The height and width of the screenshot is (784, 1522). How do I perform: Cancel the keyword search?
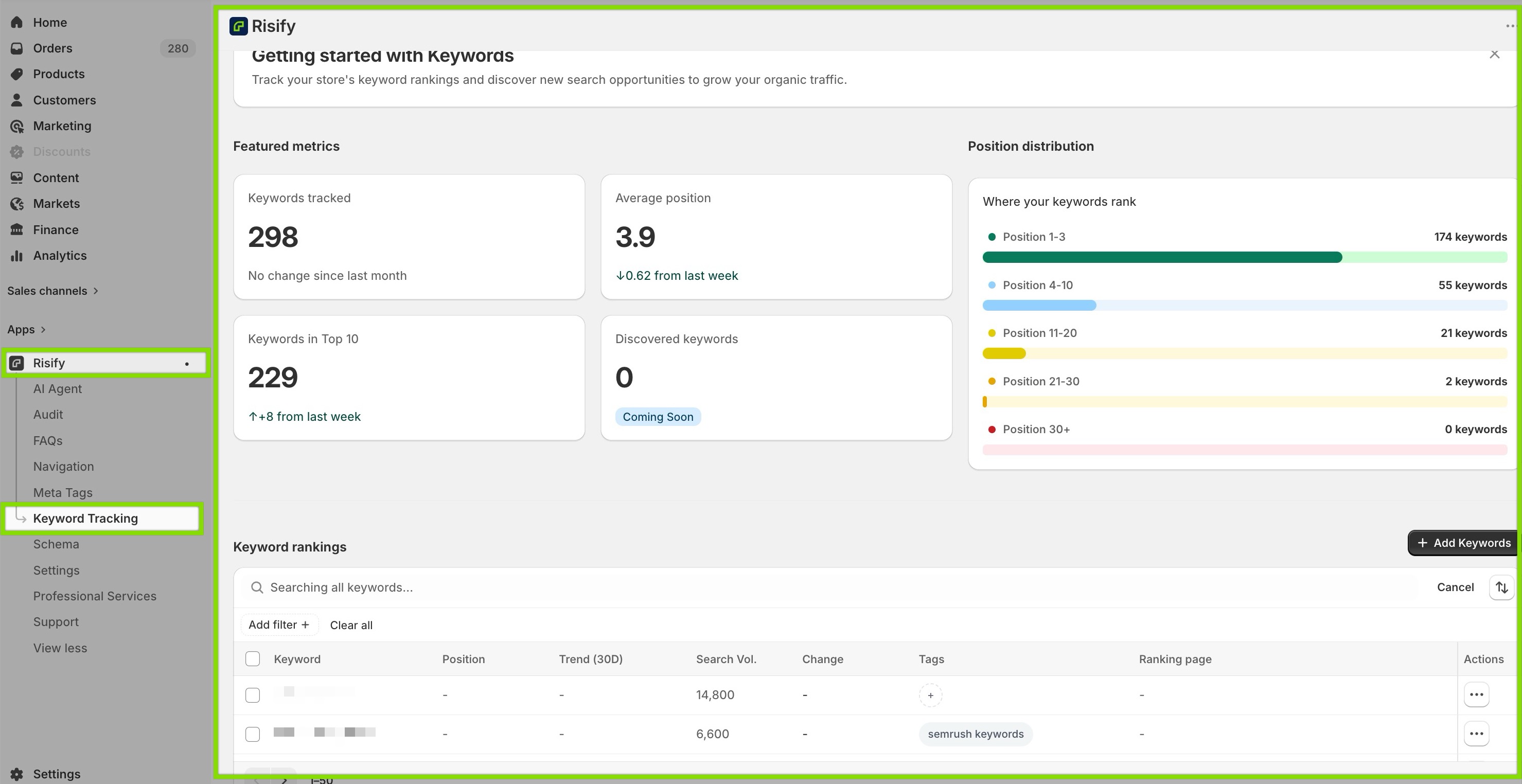[1455, 587]
